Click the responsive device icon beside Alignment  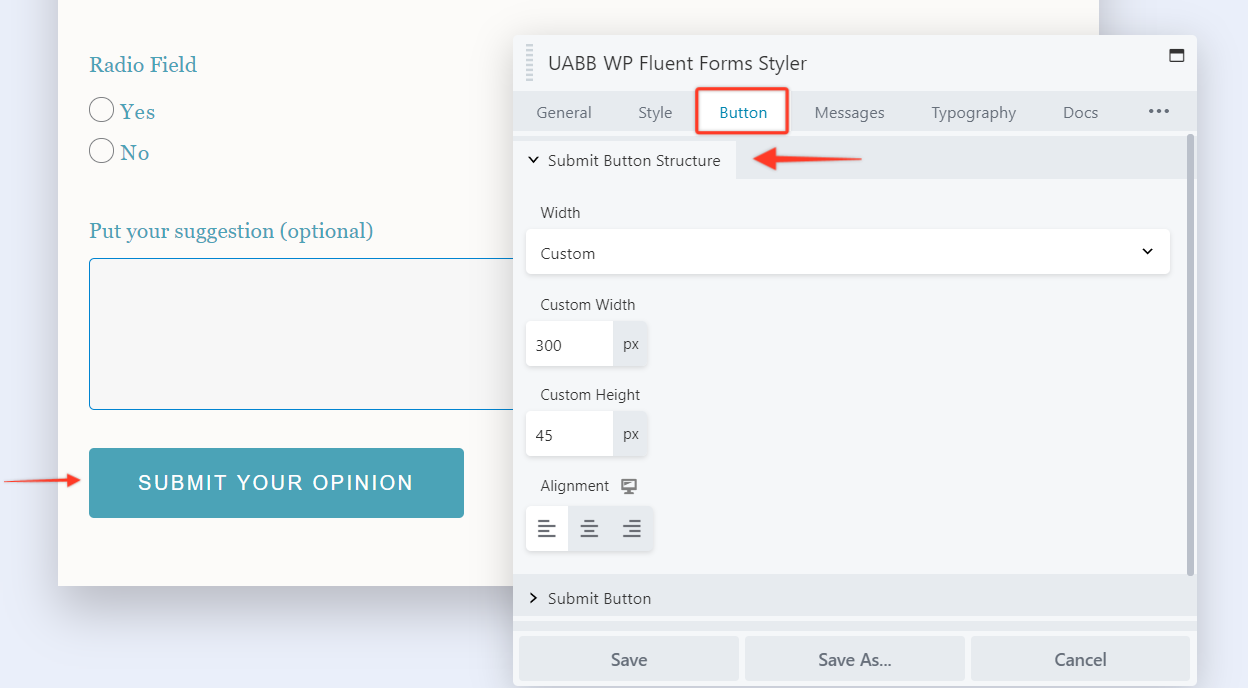point(629,486)
